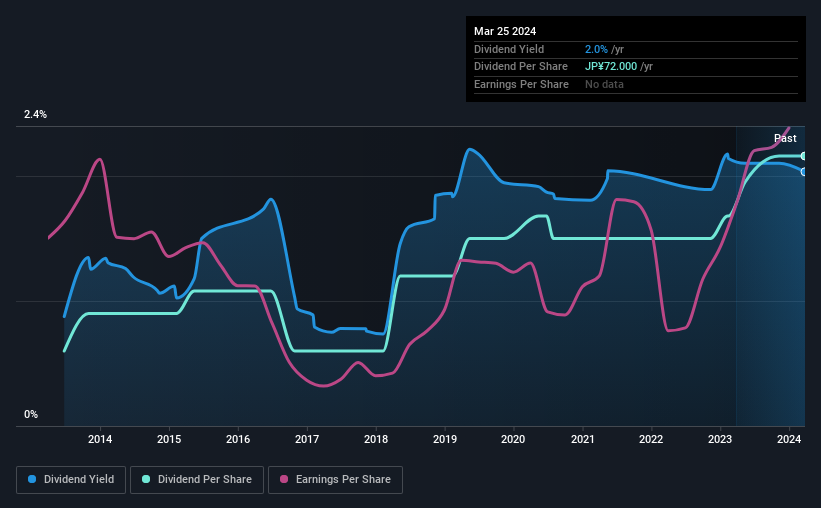Click the JP¥72.000 dividend value
The width and height of the screenshot is (821, 508).
(x=611, y=67)
